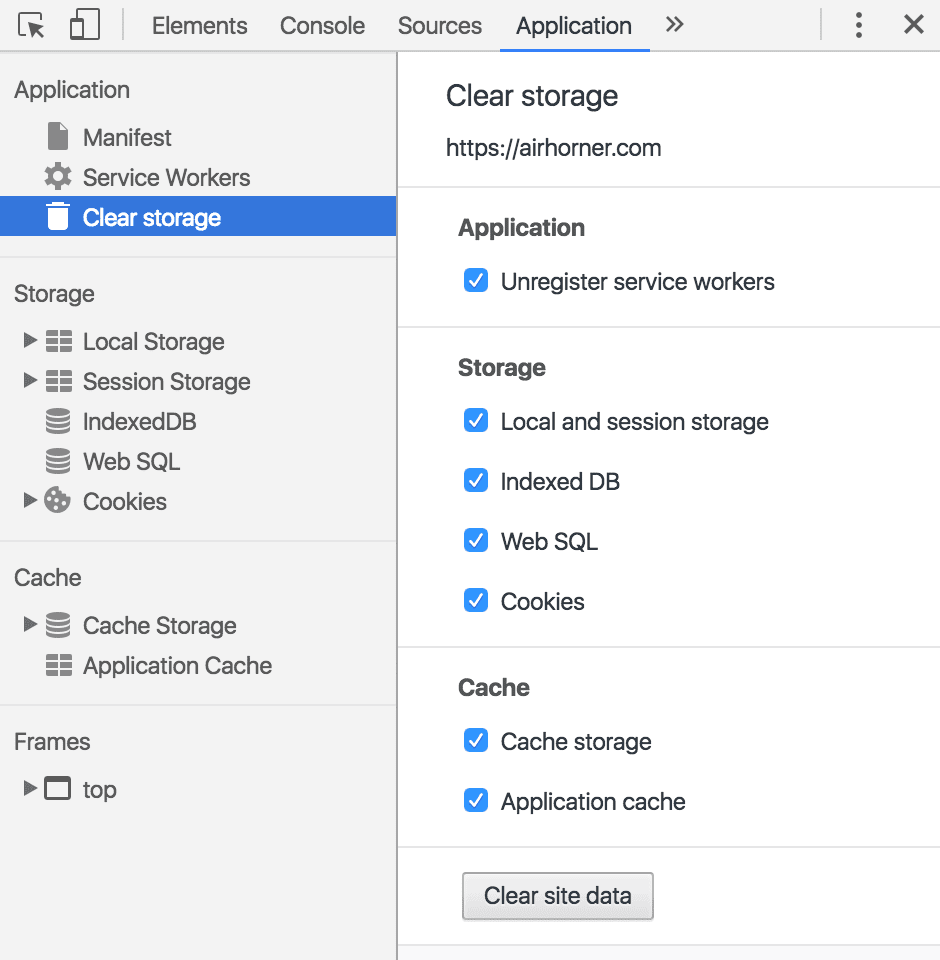Open the Sources tab
The width and height of the screenshot is (940, 960).
pos(439,26)
